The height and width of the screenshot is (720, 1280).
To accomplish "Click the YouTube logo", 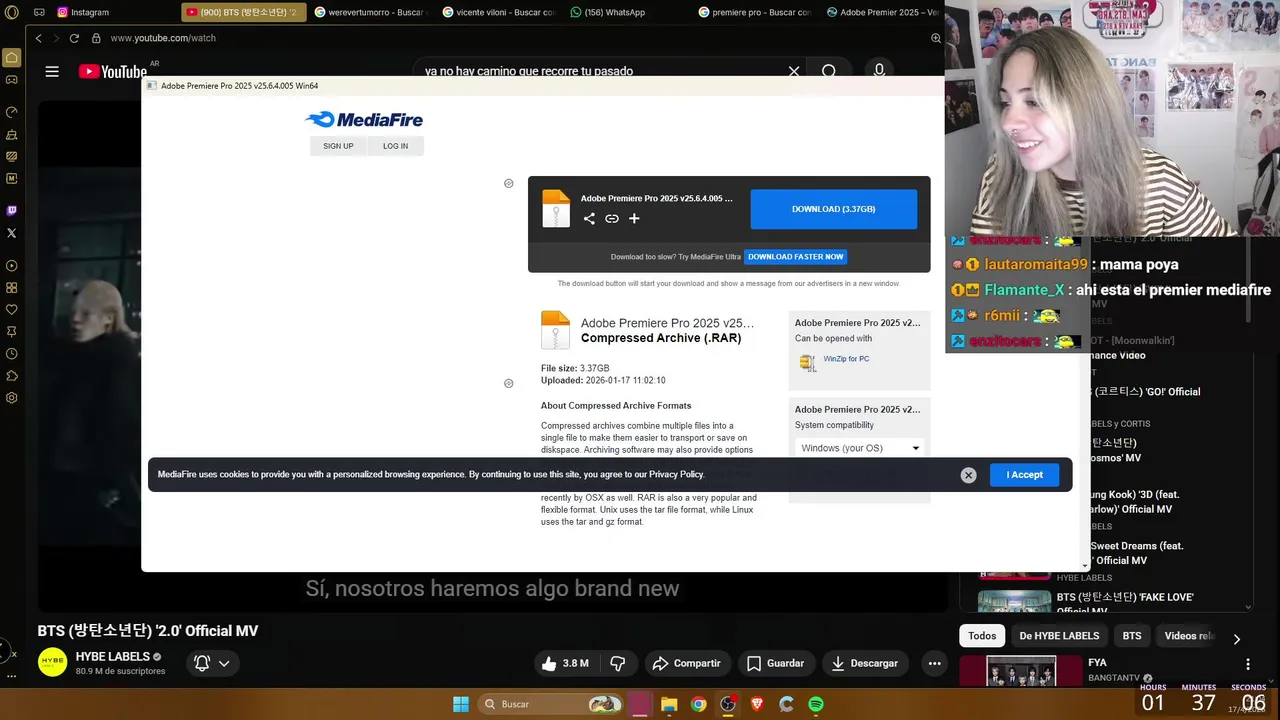I will click(112, 71).
